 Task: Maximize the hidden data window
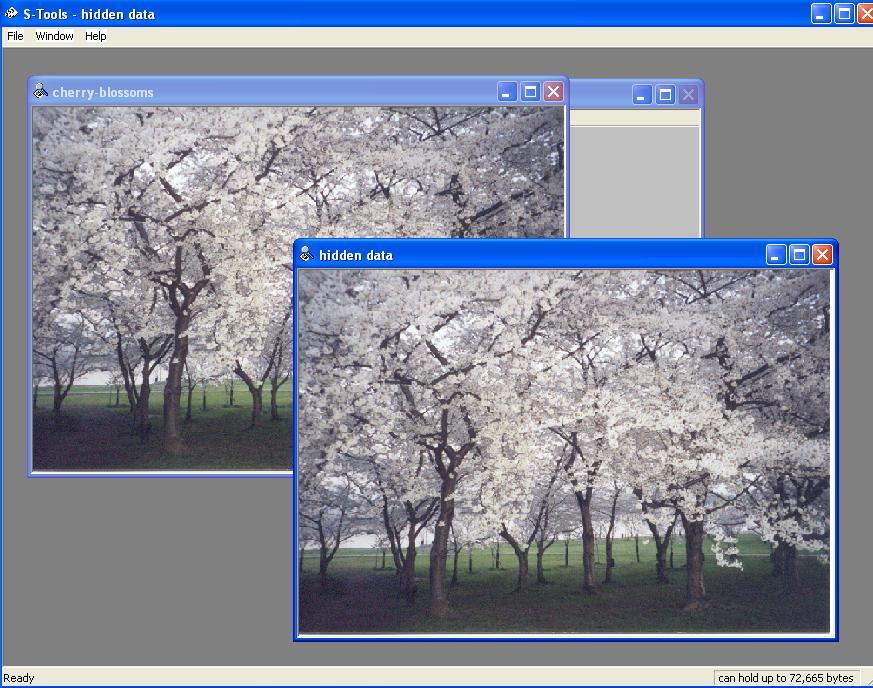(799, 255)
